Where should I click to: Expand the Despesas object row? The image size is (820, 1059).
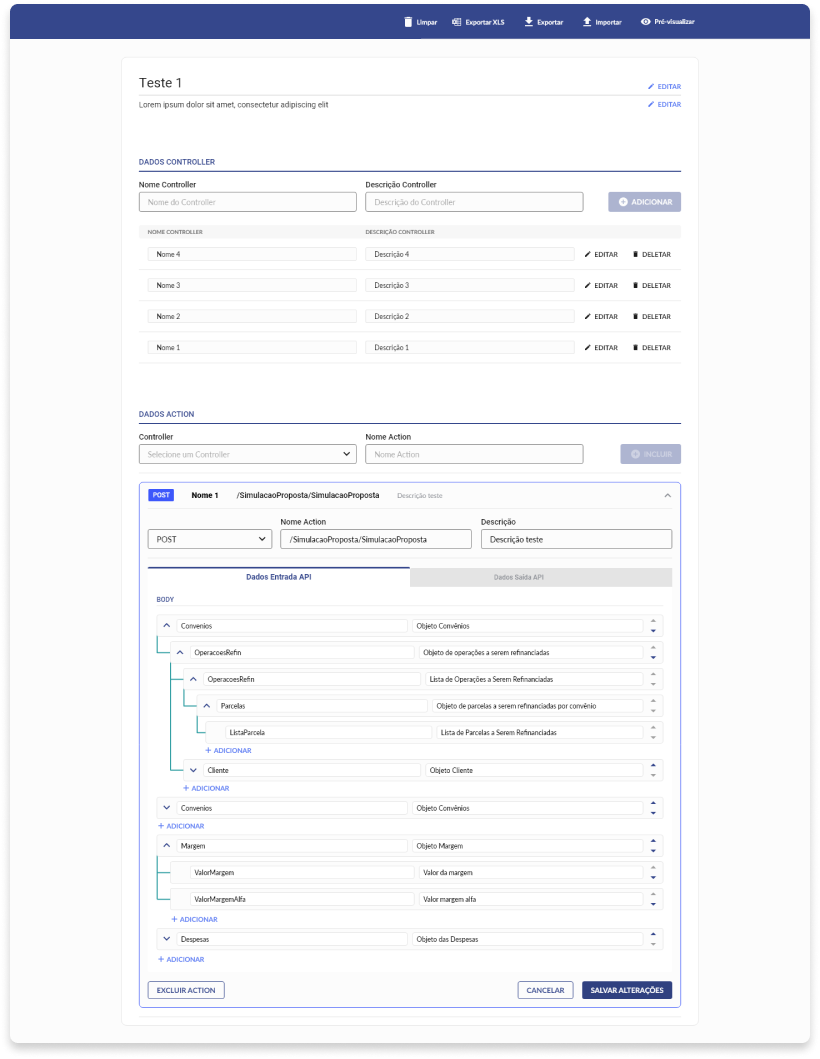[x=167, y=939]
